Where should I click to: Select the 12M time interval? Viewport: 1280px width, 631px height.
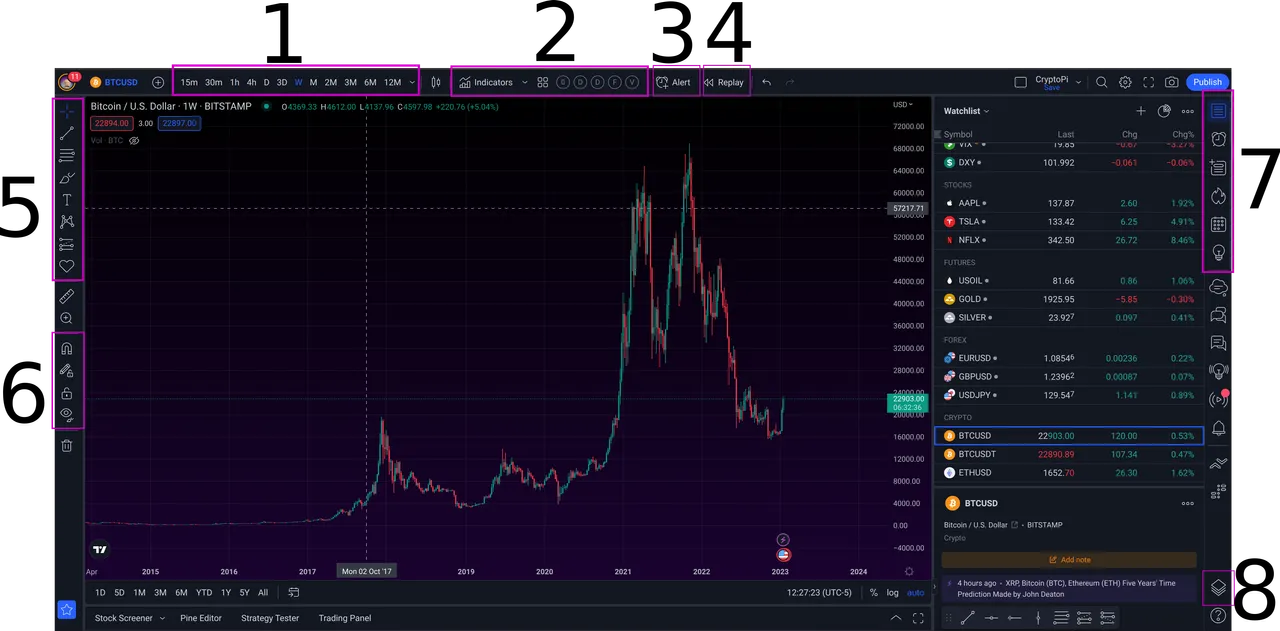[392, 82]
